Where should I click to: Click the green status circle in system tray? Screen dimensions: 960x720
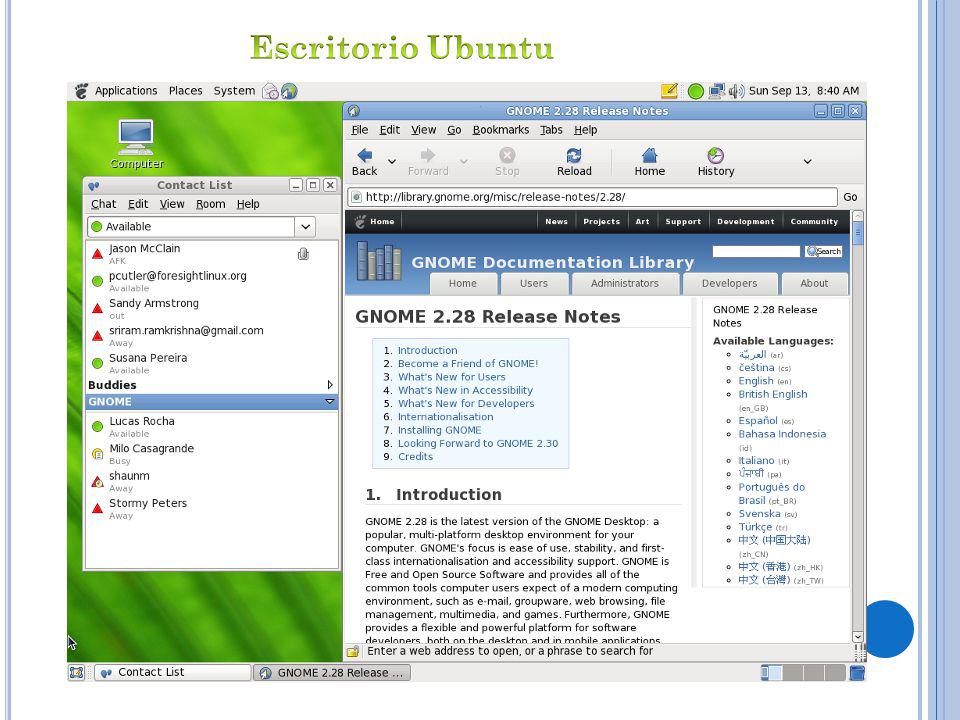pos(696,91)
